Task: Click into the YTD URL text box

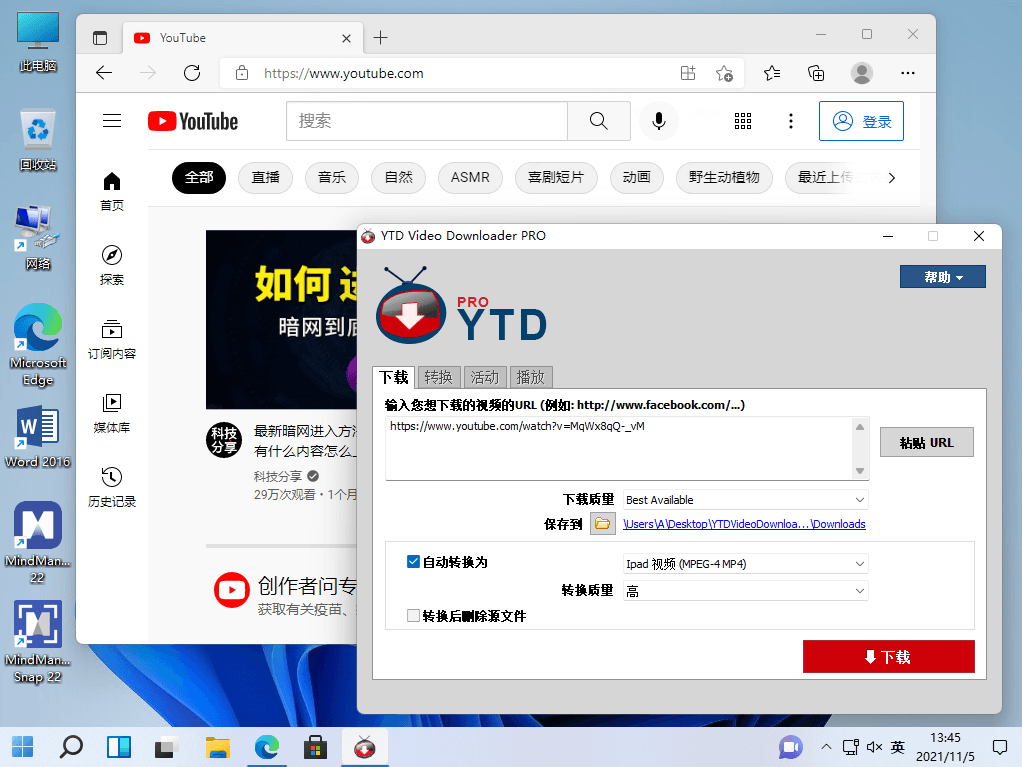Action: click(619, 449)
